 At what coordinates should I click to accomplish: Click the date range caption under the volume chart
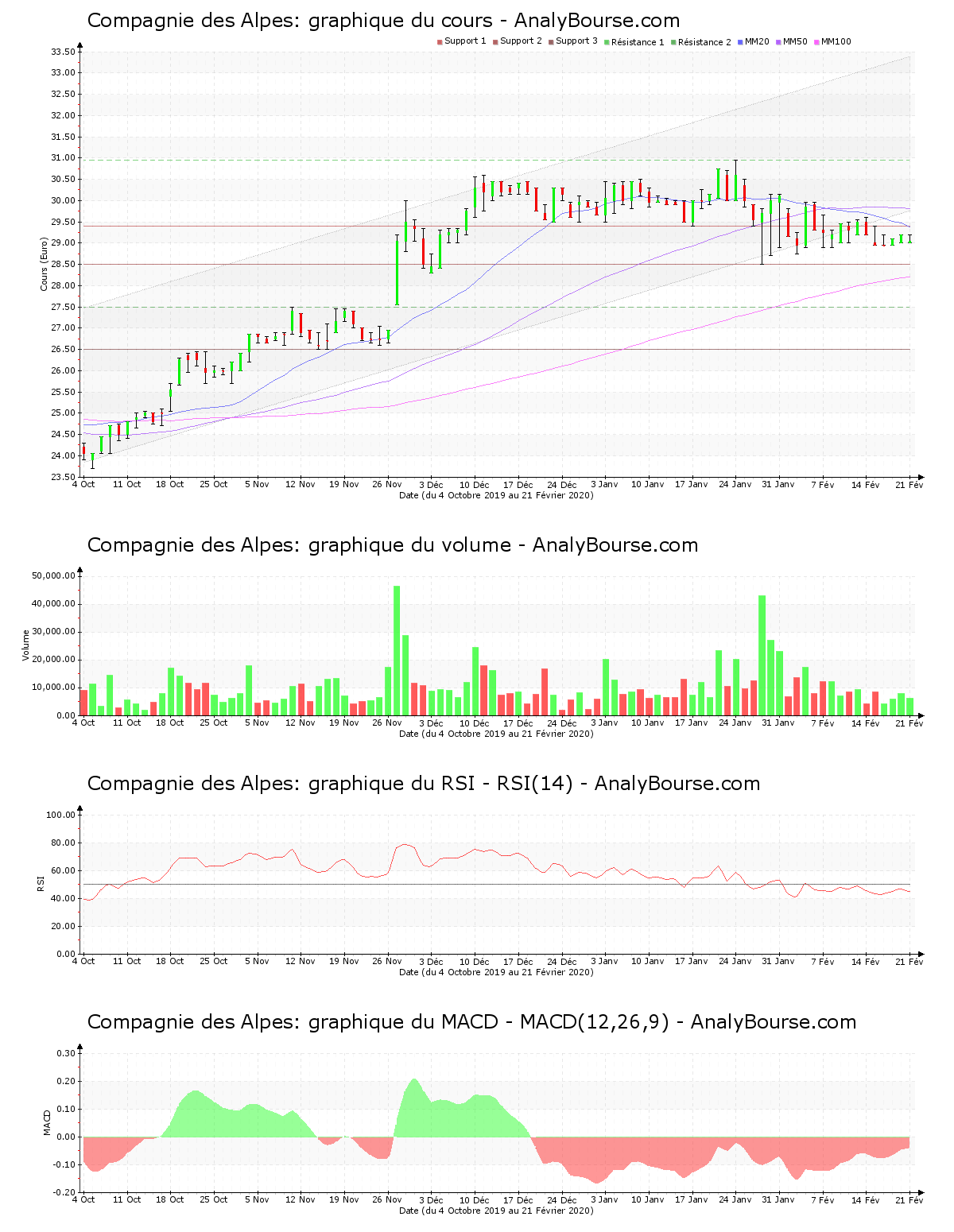496,734
